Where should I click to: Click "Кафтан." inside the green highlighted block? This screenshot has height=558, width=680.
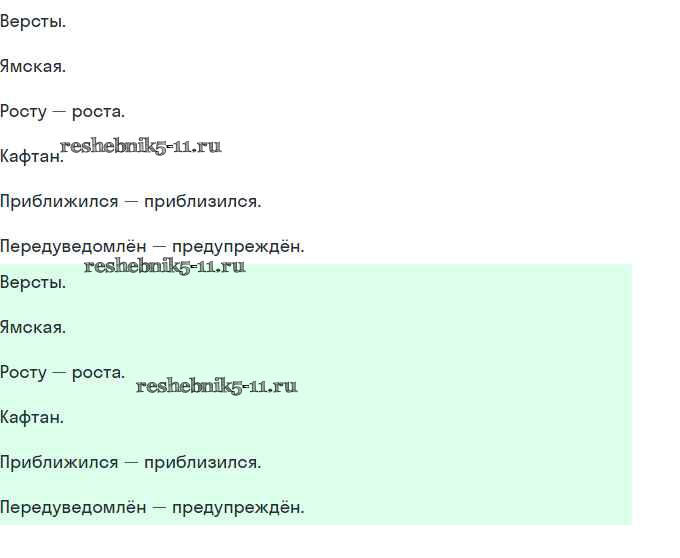click(x=31, y=417)
